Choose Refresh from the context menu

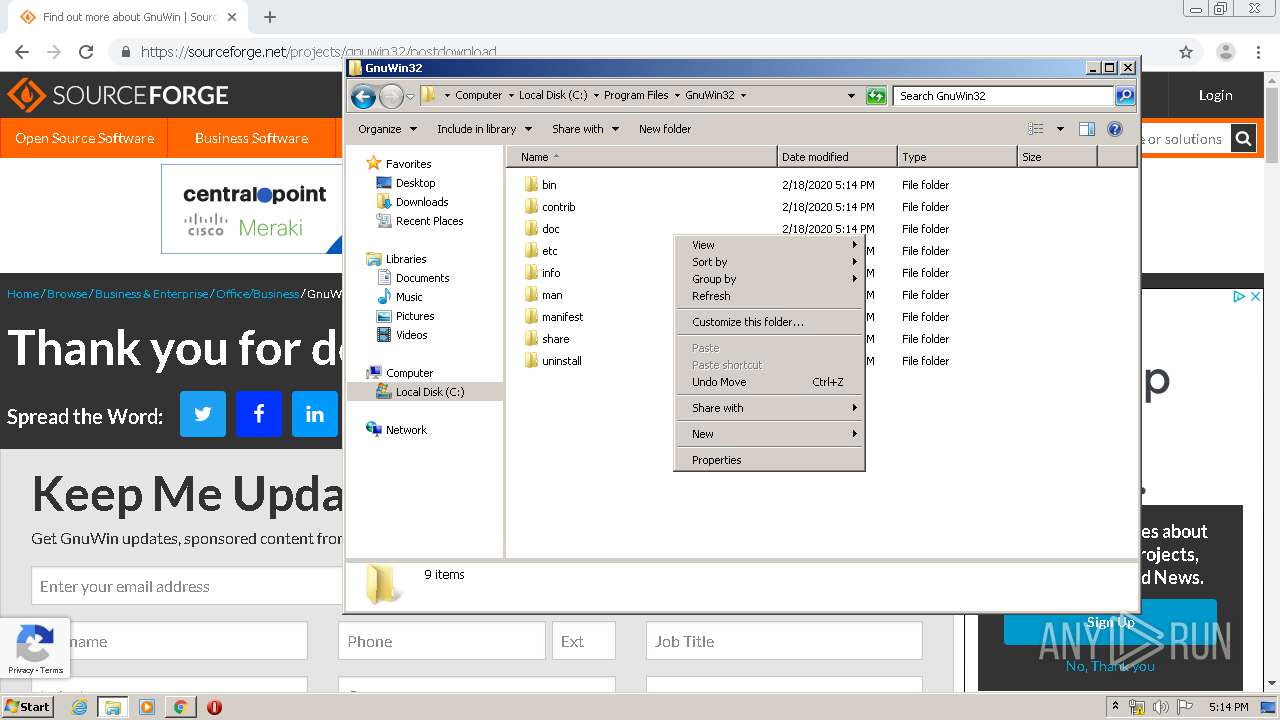point(769,296)
